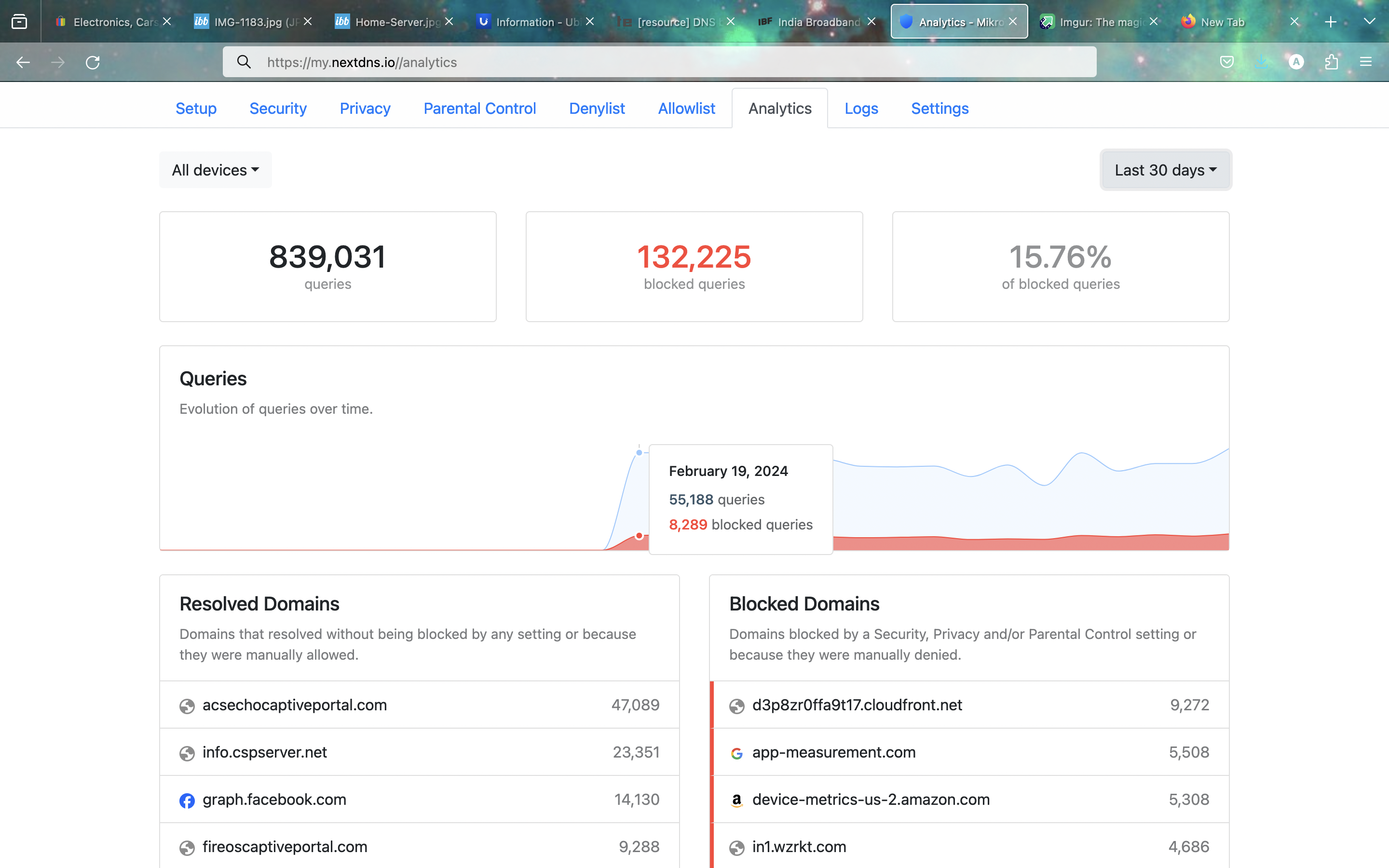Open the Last 30 days dropdown
The height and width of the screenshot is (868, 1389).
coord(1166,170)
